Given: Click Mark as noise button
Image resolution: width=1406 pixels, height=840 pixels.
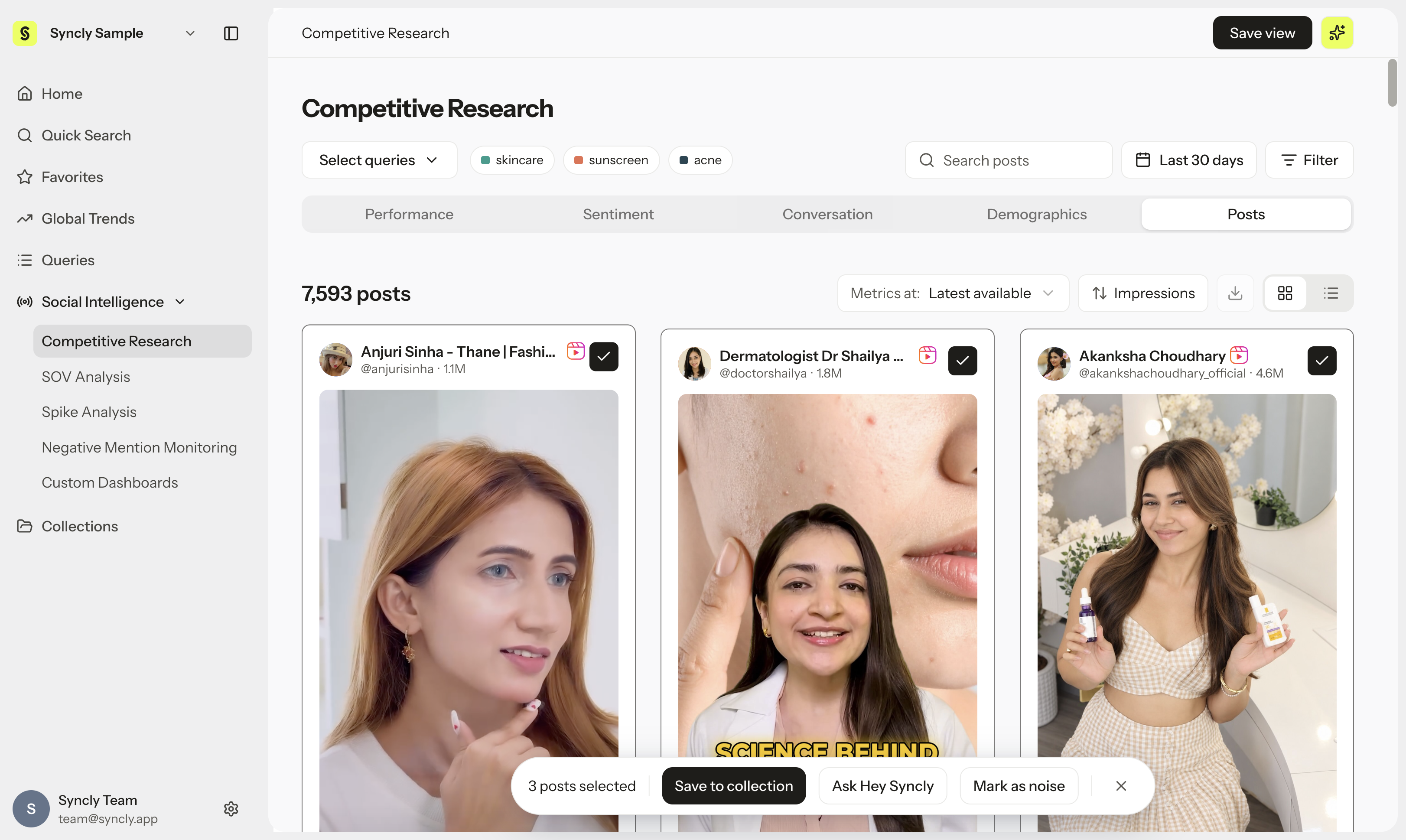Looking at the screenshot, I should [1019, 786].
